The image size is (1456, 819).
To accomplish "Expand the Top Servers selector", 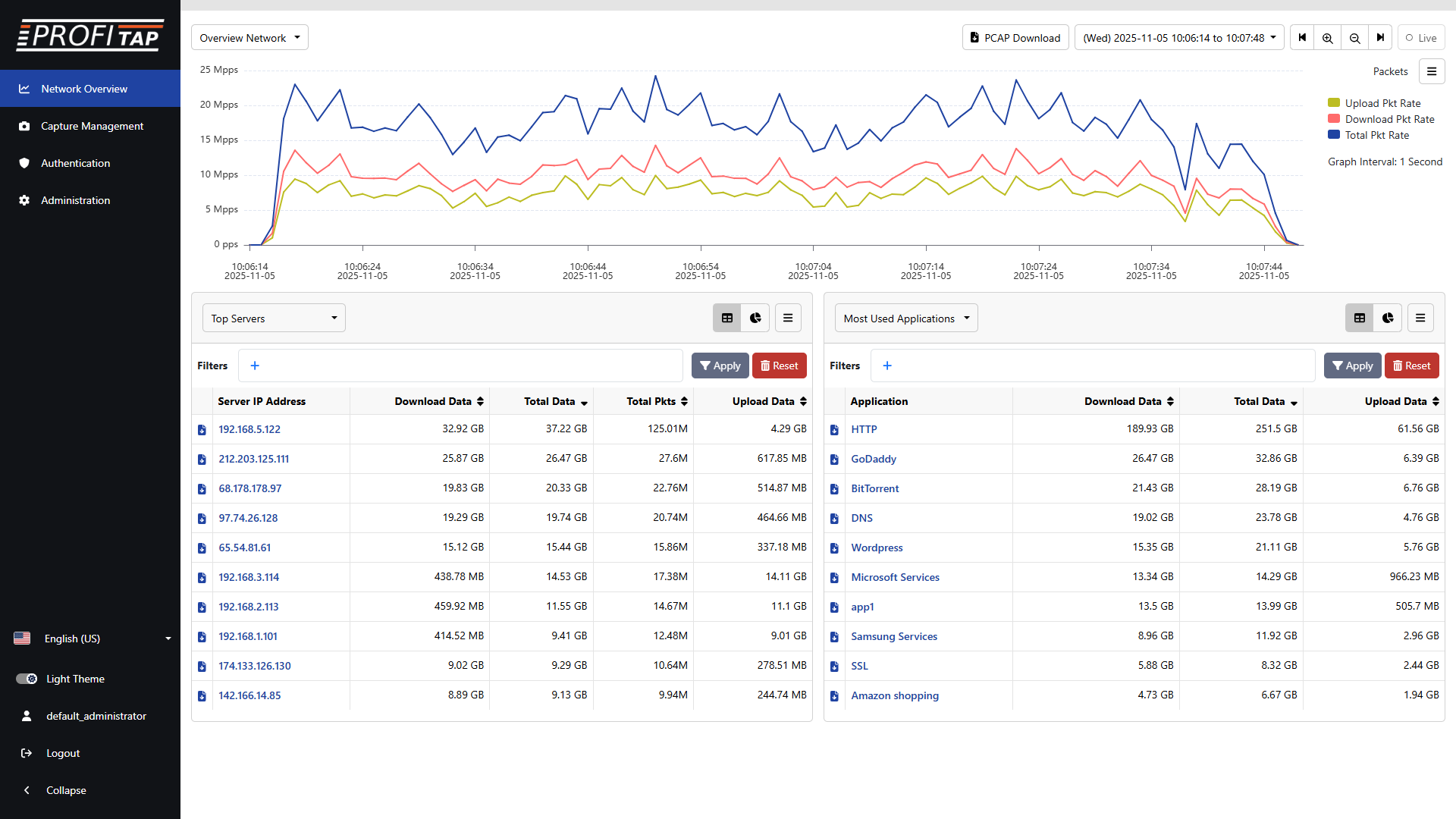I will pos(274,318).
